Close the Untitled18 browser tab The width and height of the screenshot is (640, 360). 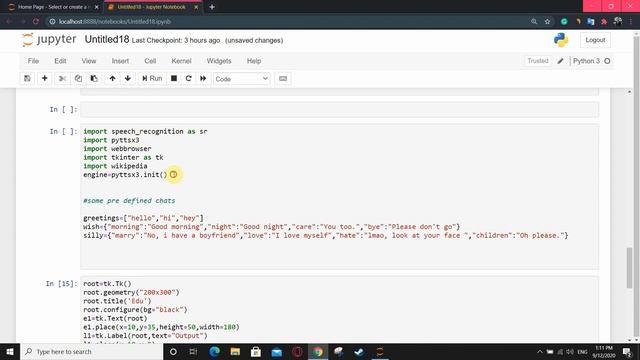tap(196, 7)
